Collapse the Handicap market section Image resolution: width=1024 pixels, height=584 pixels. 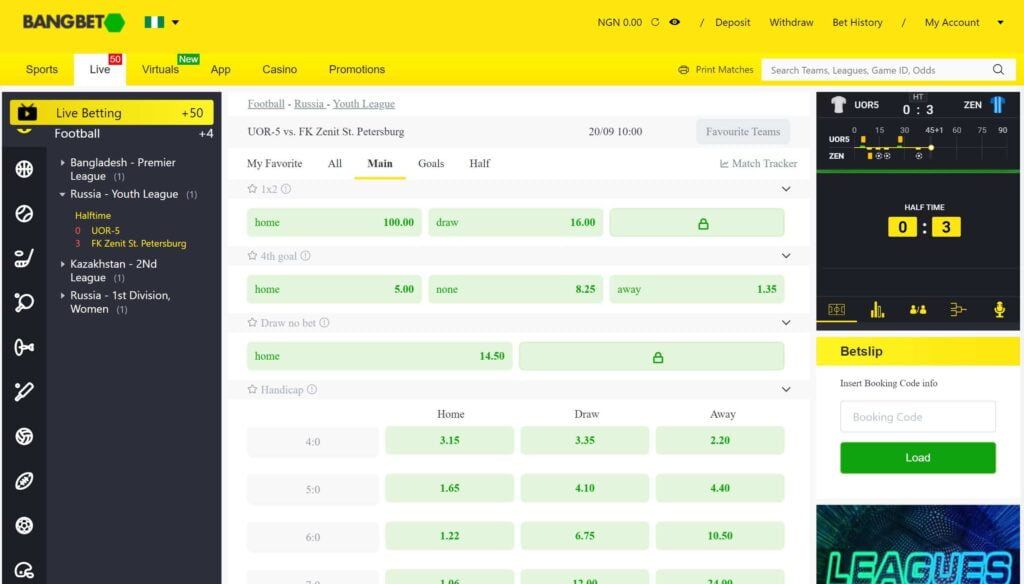point(786,389)
